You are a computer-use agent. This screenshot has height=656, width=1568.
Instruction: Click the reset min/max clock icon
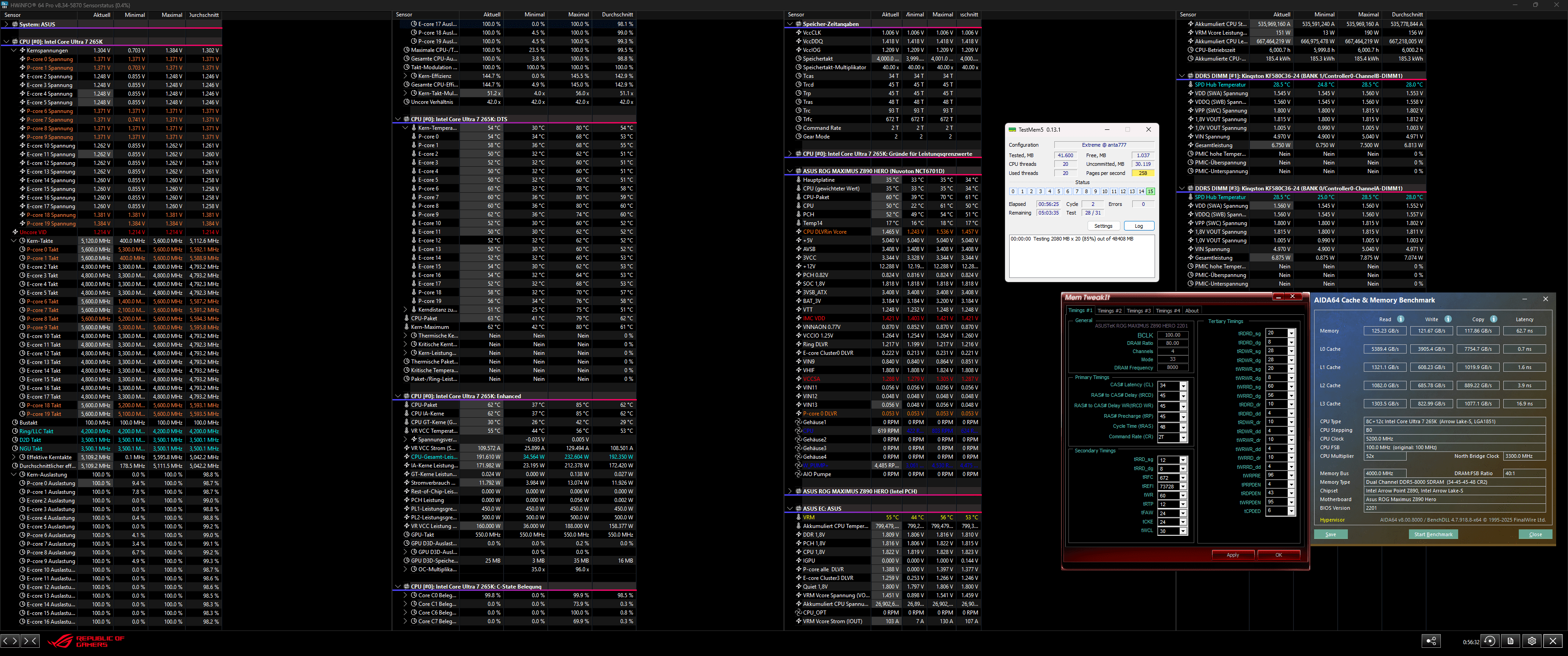pyautogui.click(x=1490, y=641)
